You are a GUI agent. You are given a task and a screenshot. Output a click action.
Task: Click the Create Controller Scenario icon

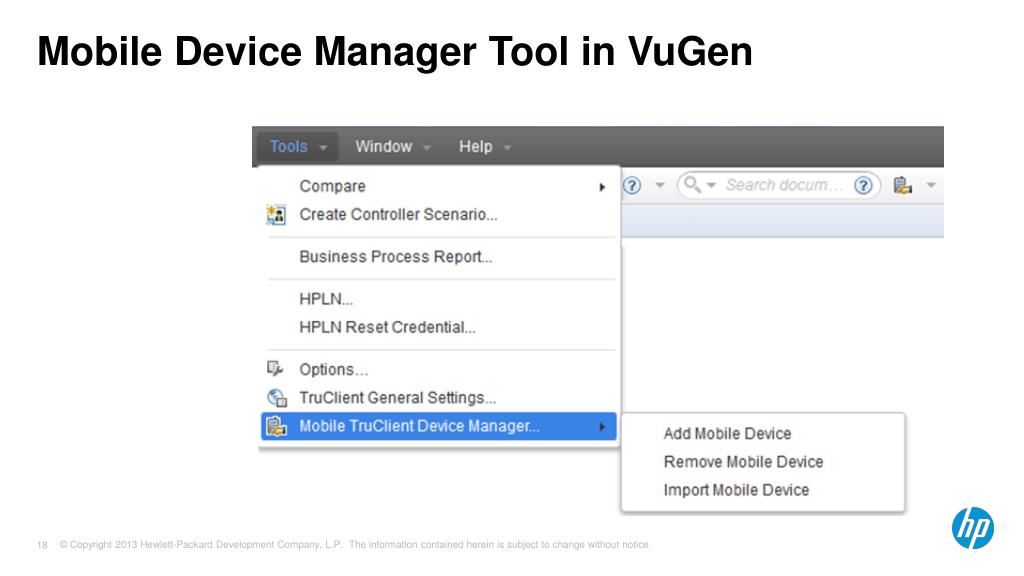(276, 214)
